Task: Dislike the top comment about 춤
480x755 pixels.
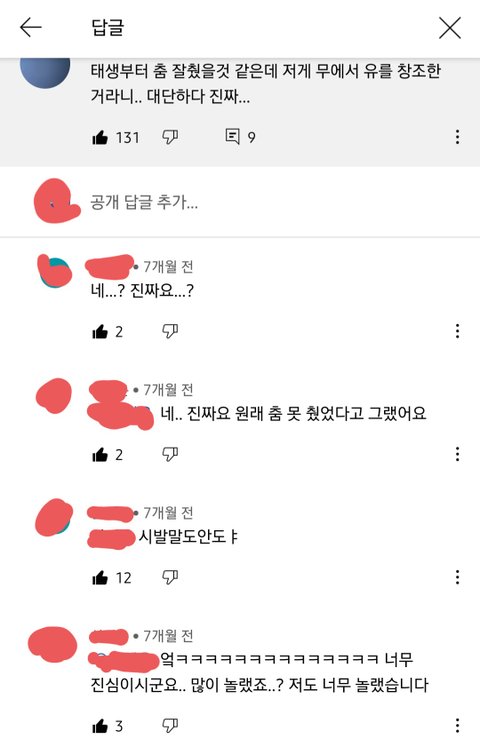Action: 169,138
